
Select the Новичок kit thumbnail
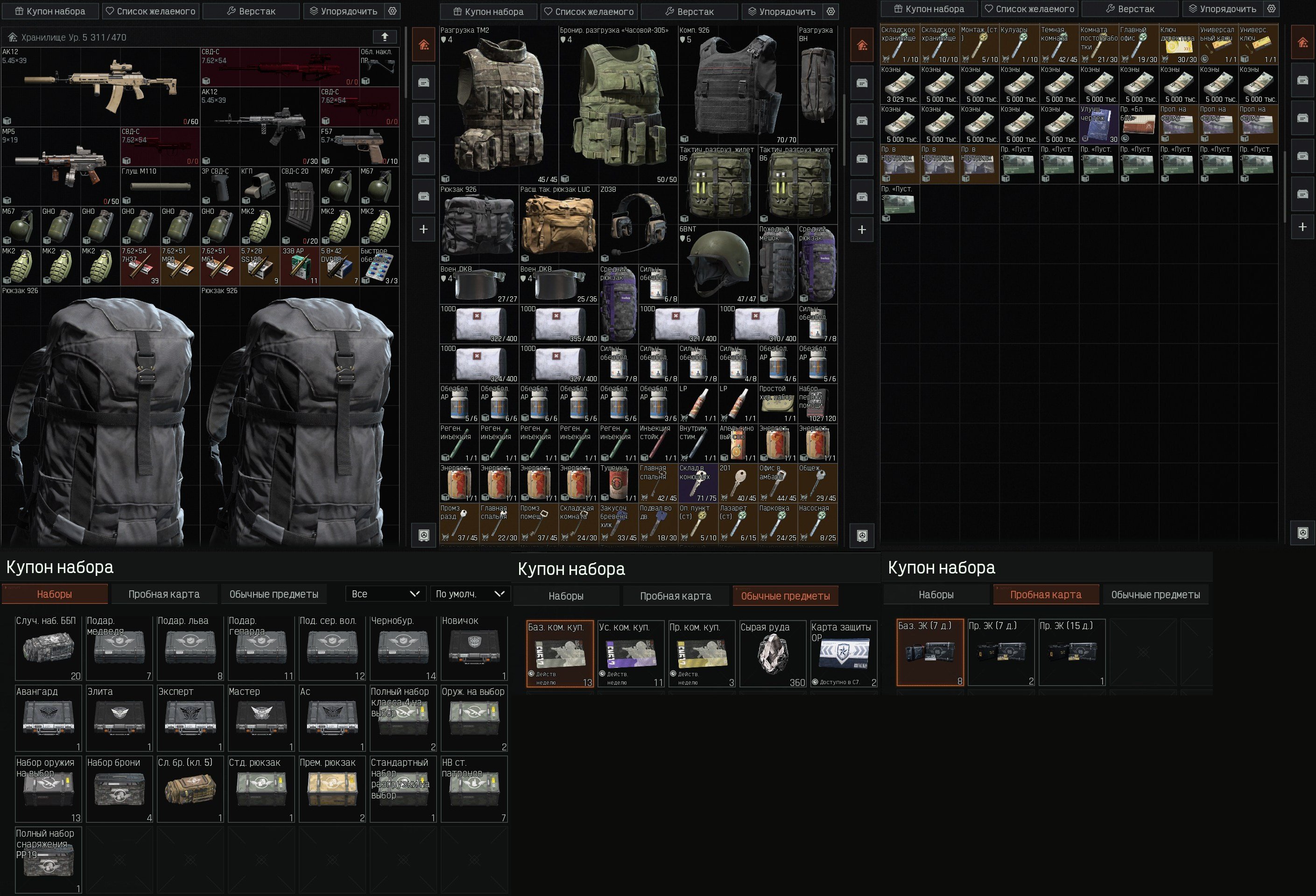(x=474, y=648)
